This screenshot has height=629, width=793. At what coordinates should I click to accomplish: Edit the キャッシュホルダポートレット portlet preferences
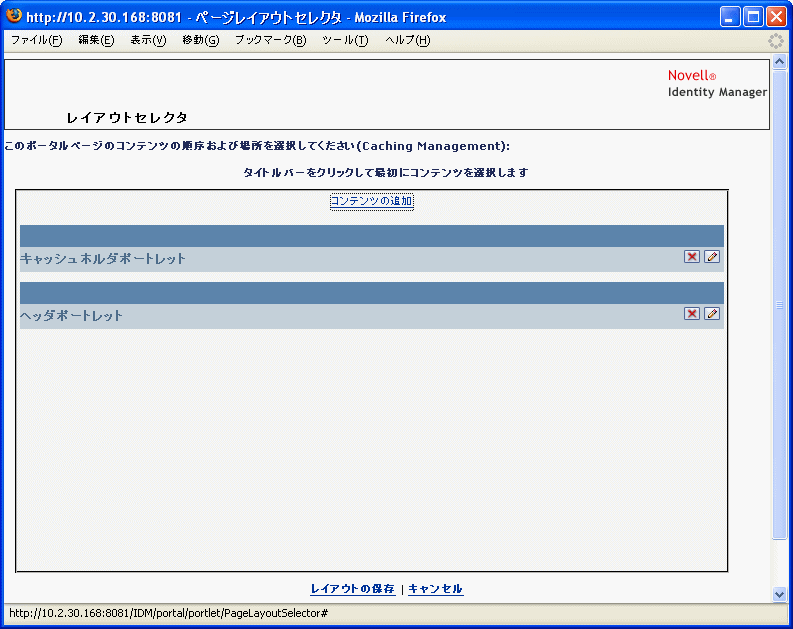tap(712, 256)
